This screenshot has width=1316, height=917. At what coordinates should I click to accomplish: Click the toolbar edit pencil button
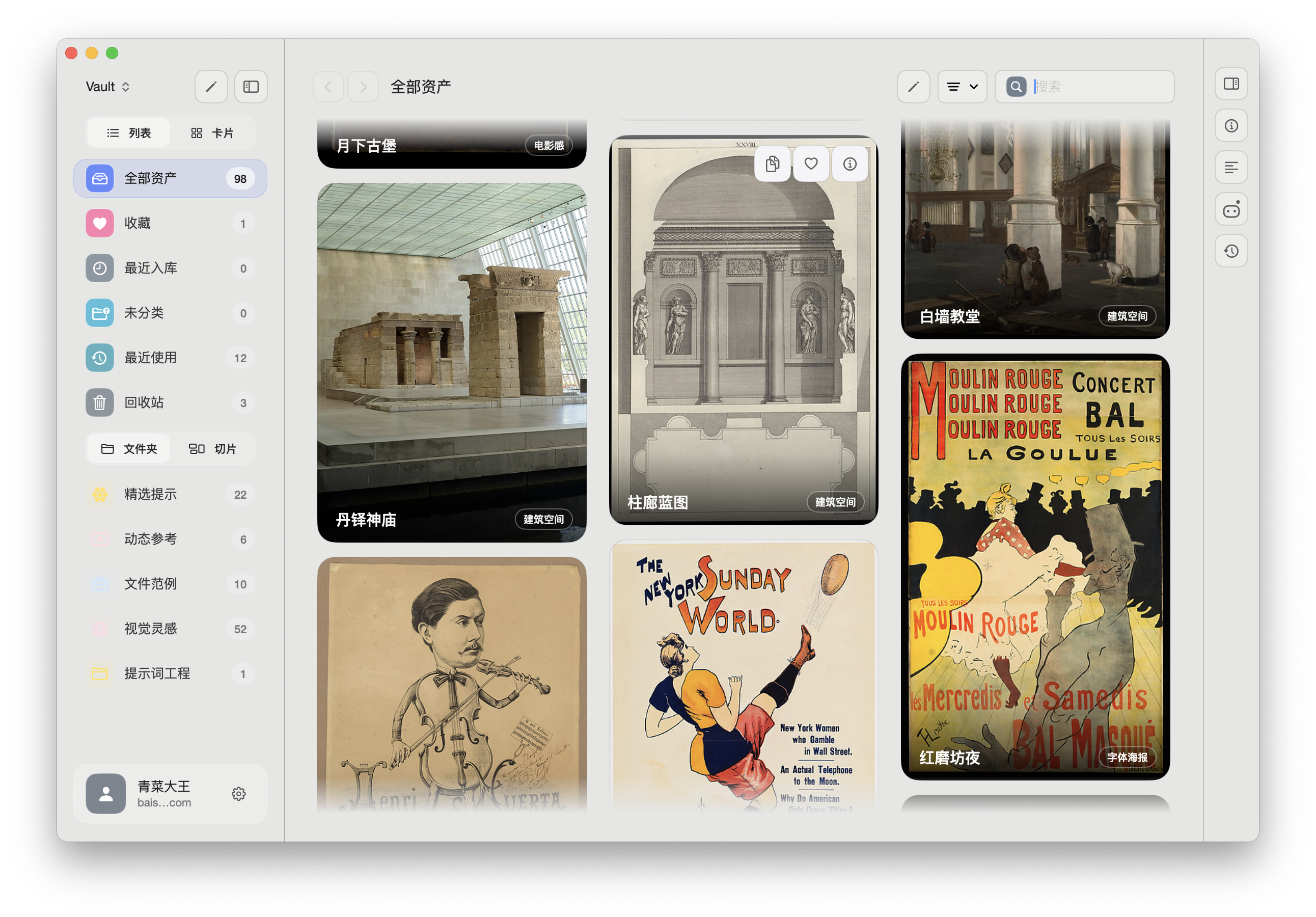[x=913, y=87]
